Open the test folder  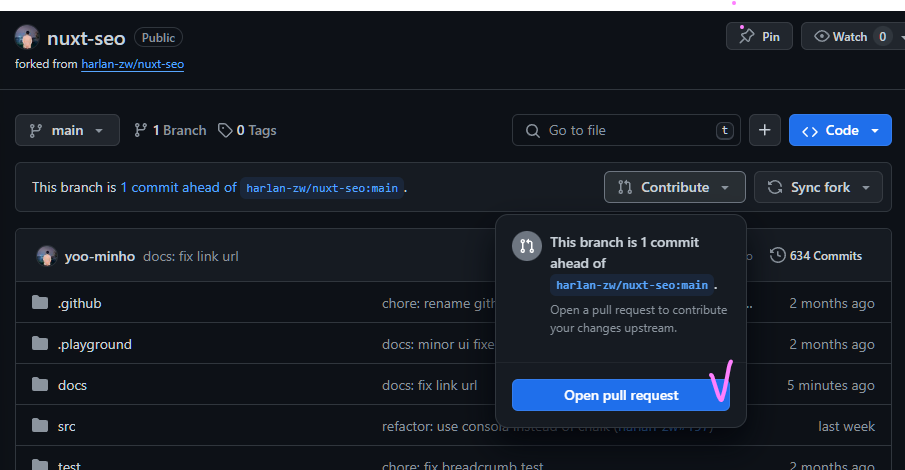69,465
